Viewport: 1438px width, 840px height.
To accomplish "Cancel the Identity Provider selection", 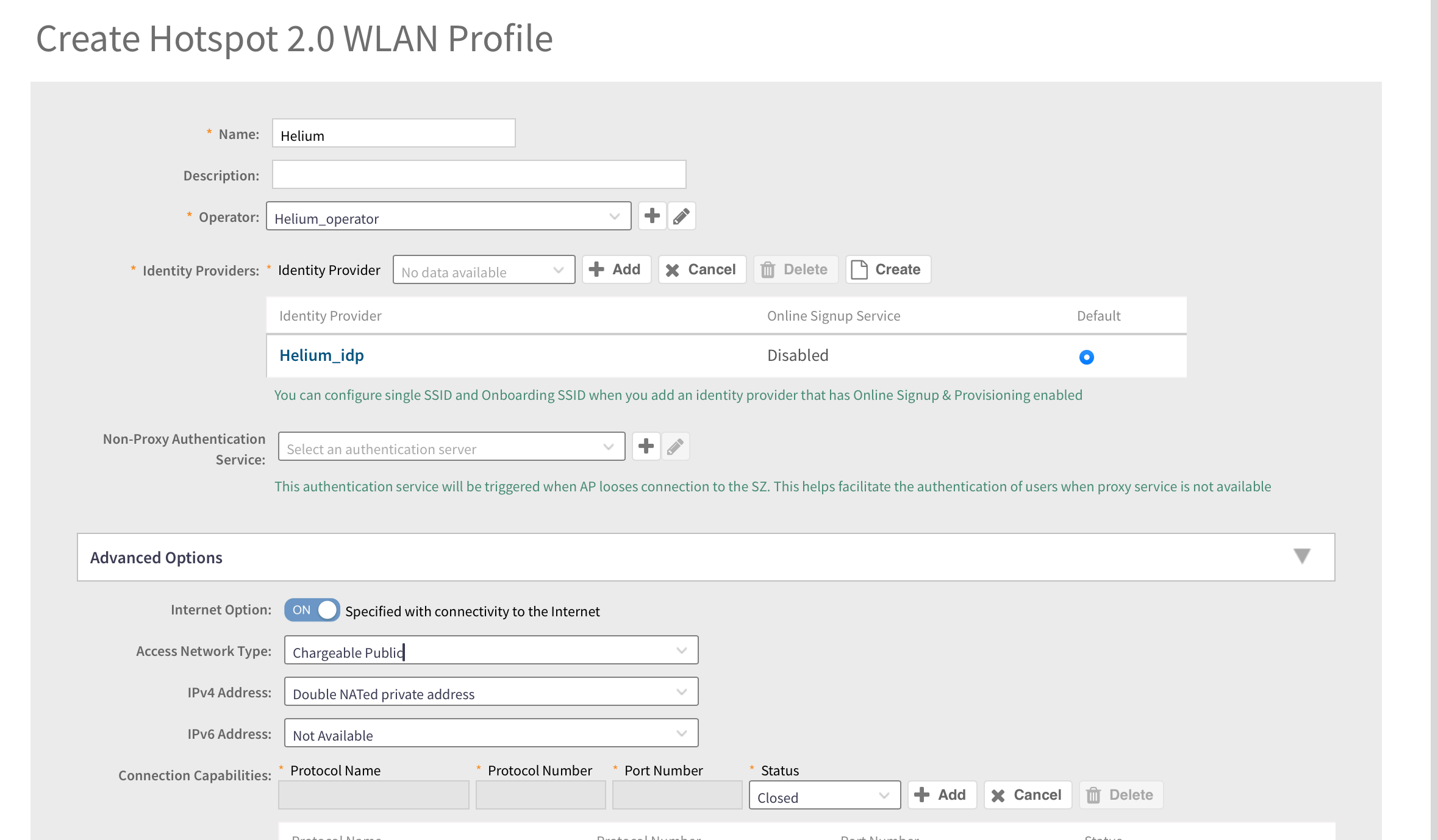I will [x=701, y=269].
